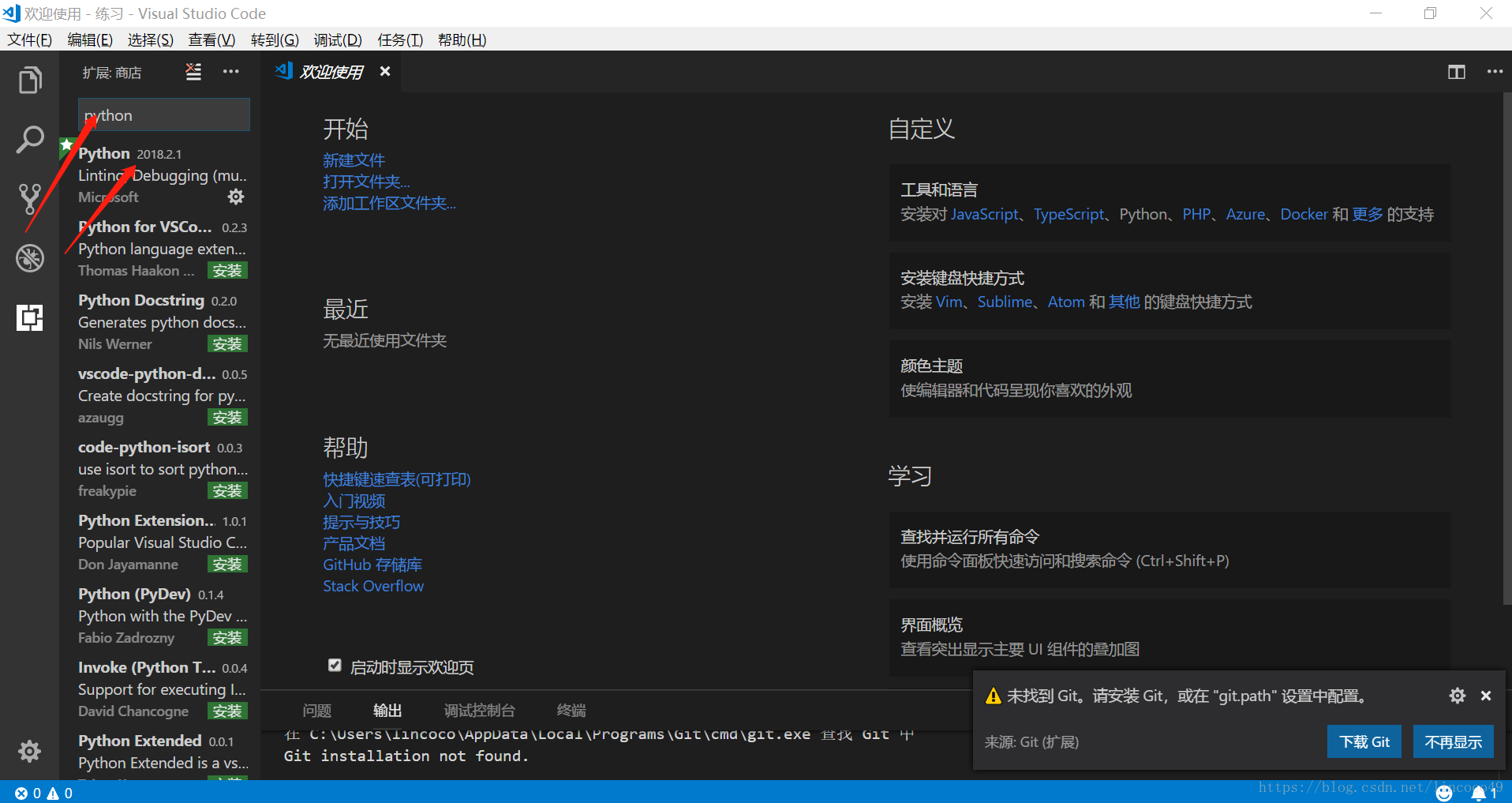Open 快捷键速查表(可打印) link

[397, 479]
